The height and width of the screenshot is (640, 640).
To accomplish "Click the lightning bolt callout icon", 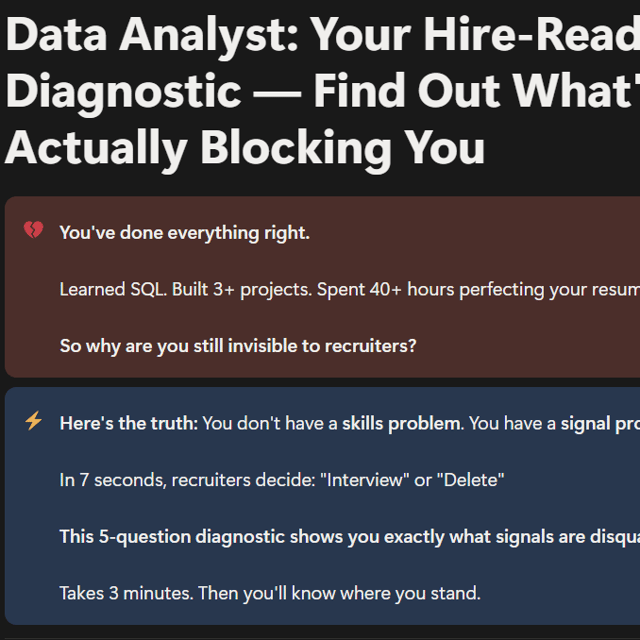I will click(x=34, y=421).
